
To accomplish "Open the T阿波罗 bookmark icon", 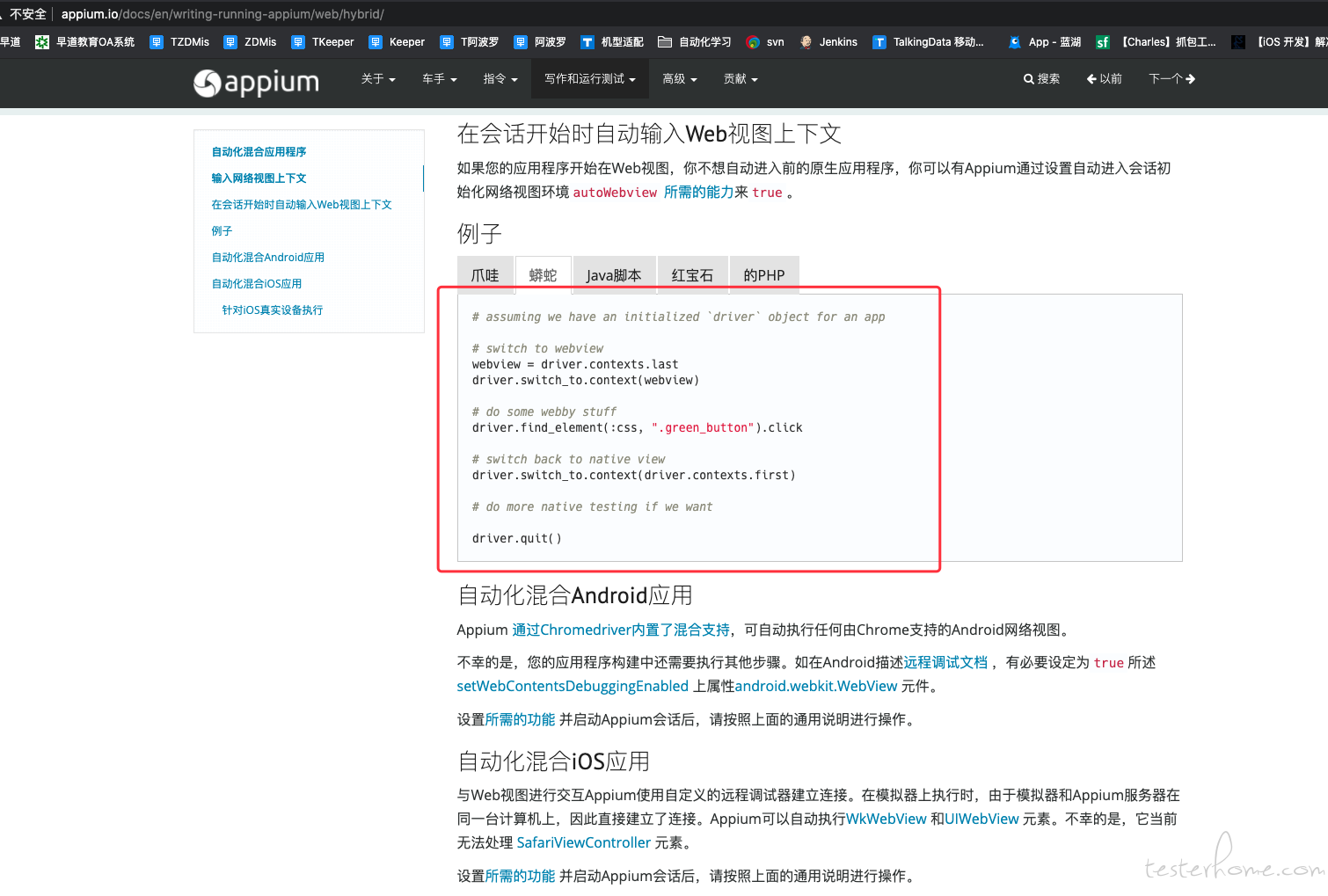I will [x=447, y=42].
